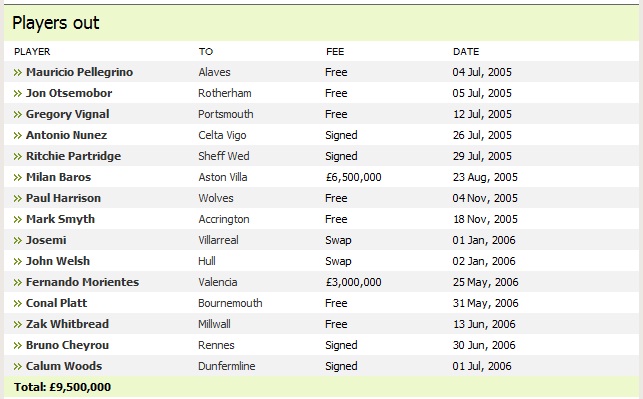Open Gregory Vignal player link
The image size is (643, 399).
click(x=68, y=114)
